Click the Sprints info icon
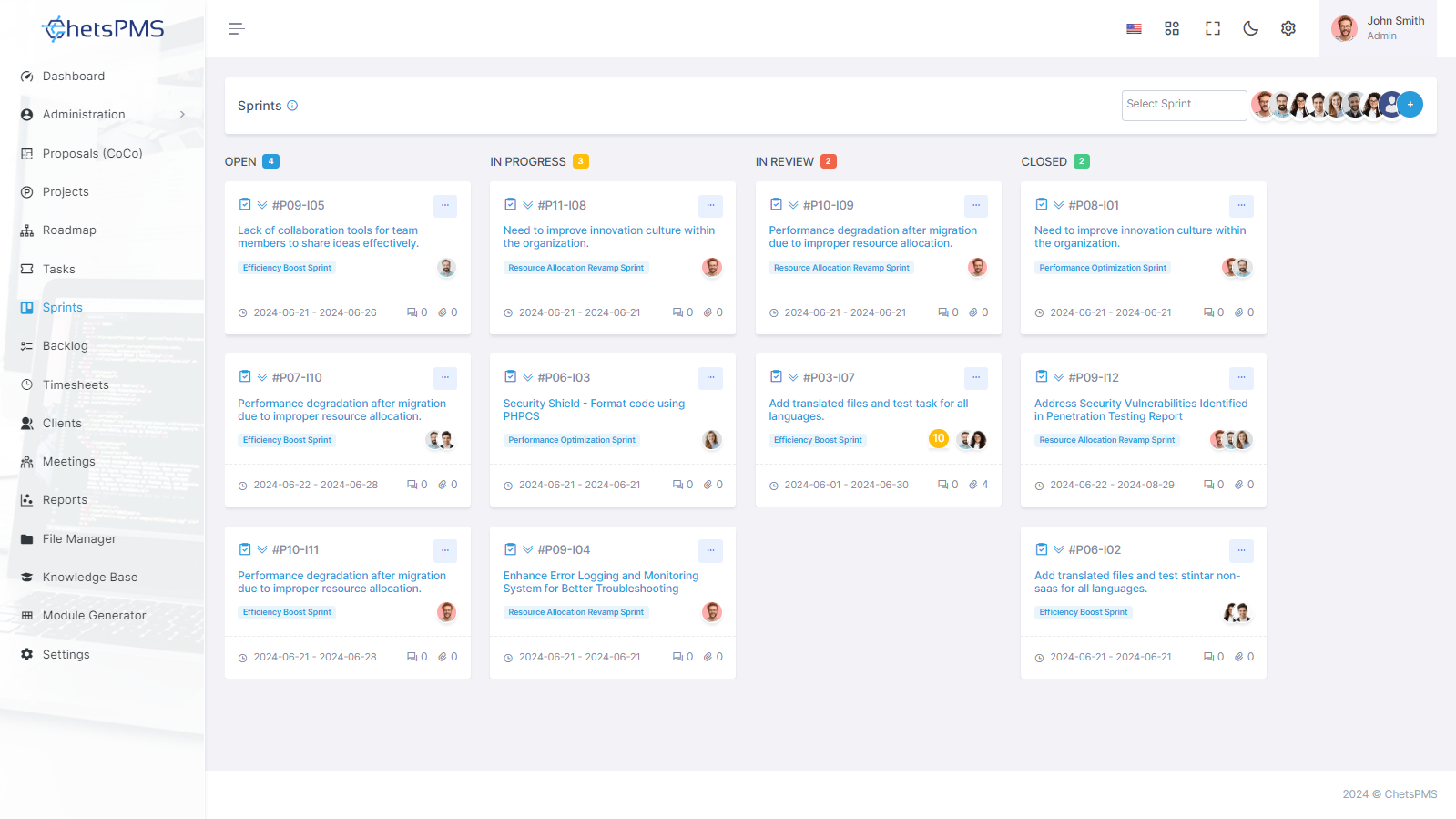1456x819 pixels. coord(292,106)
